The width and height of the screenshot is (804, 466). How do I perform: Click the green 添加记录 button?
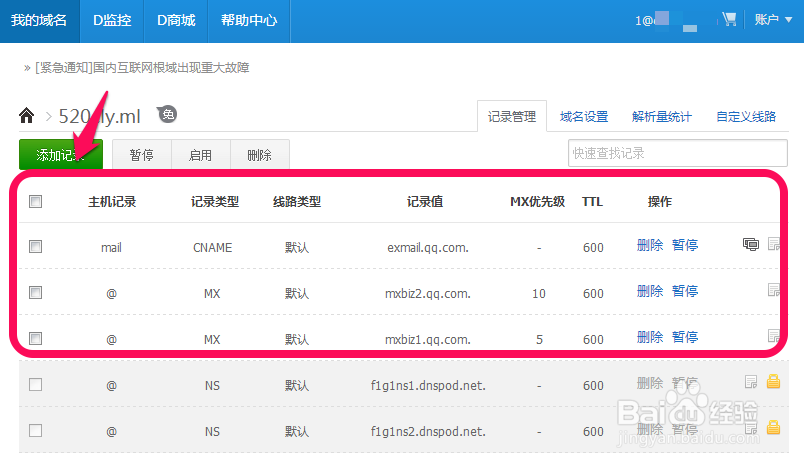(61, 154)
